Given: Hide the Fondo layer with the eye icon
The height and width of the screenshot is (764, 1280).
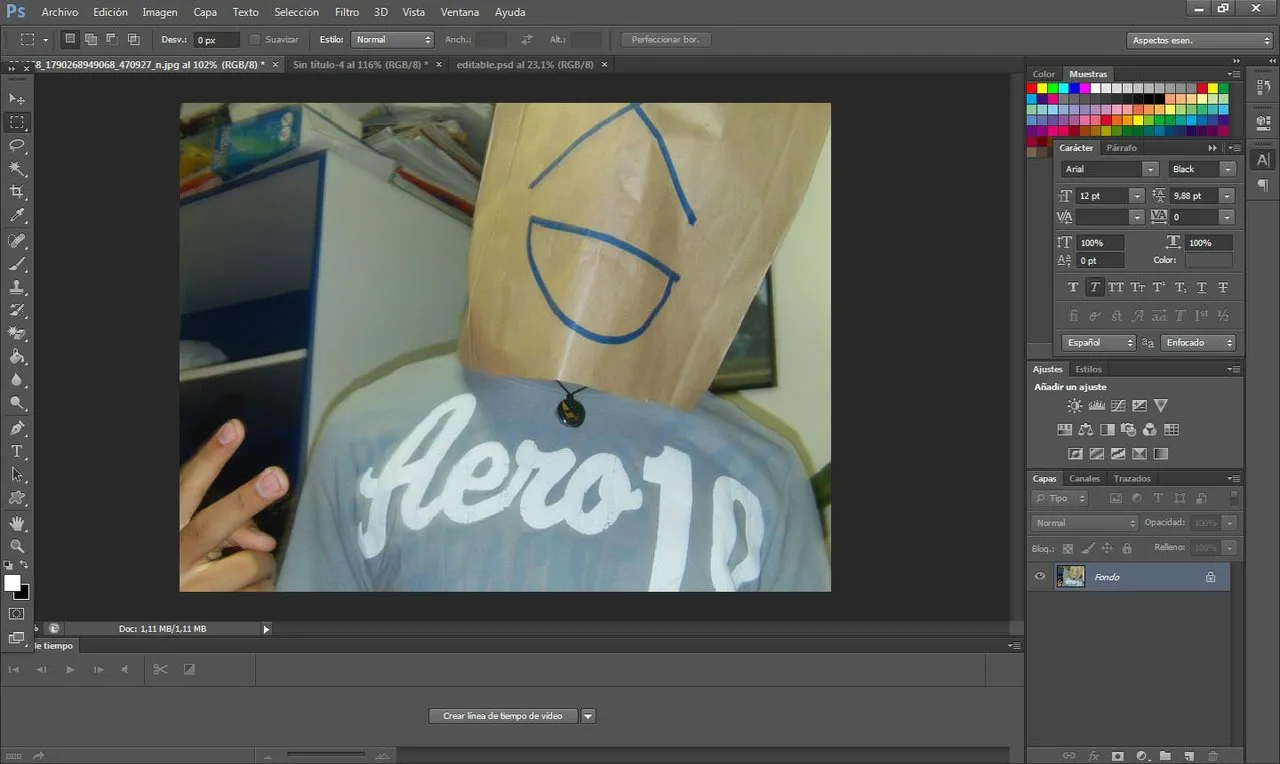Looking at the screenshot, I should pos(1040,577).
